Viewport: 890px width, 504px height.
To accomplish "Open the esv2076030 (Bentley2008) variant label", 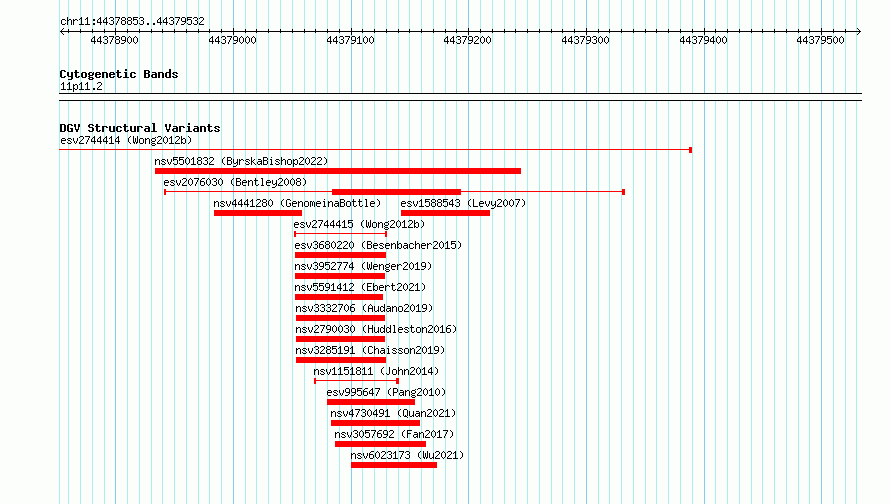I will [235, 182].
